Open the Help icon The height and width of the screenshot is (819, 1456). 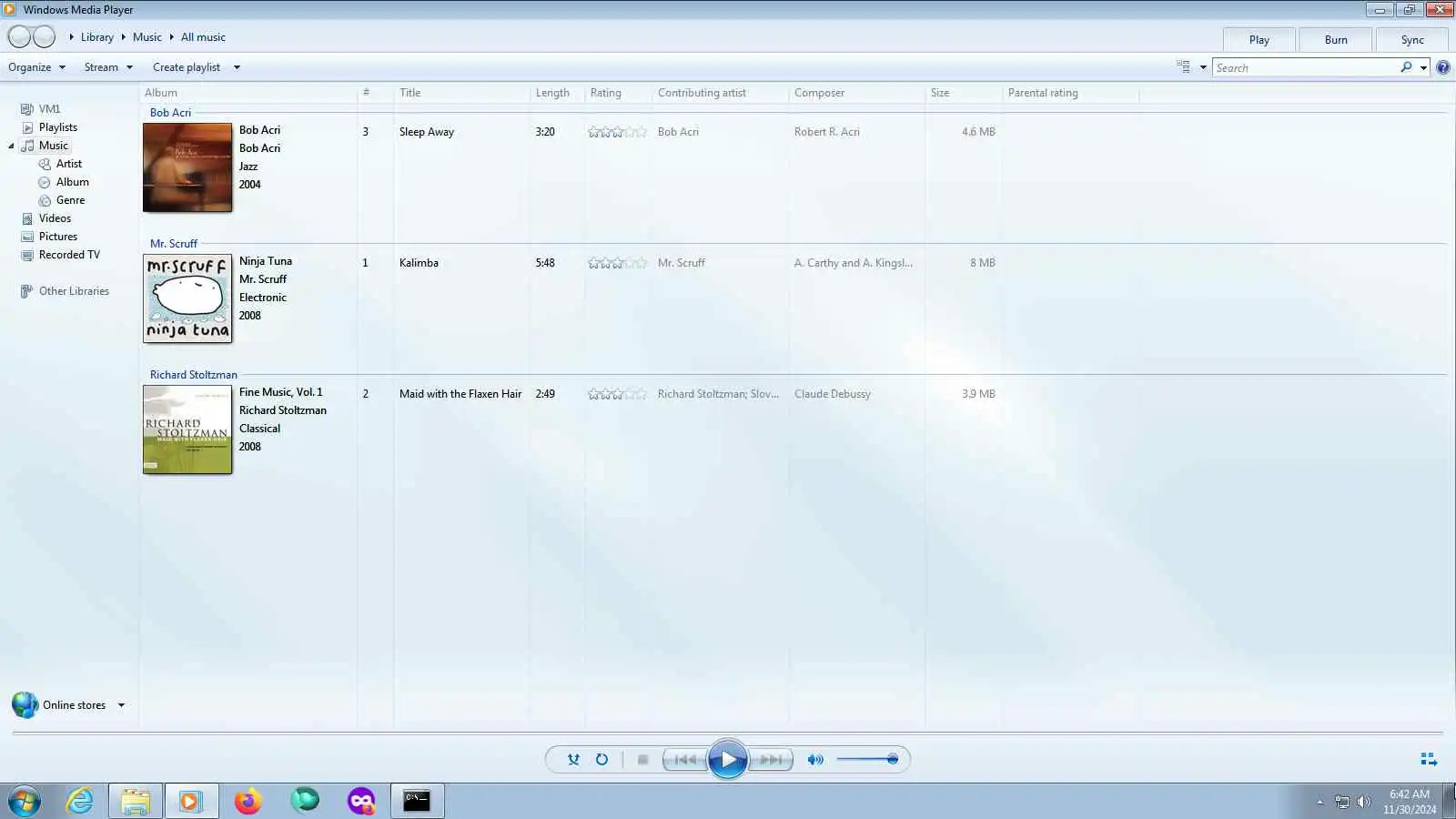pyautogui.click(x=1442, y=67)
